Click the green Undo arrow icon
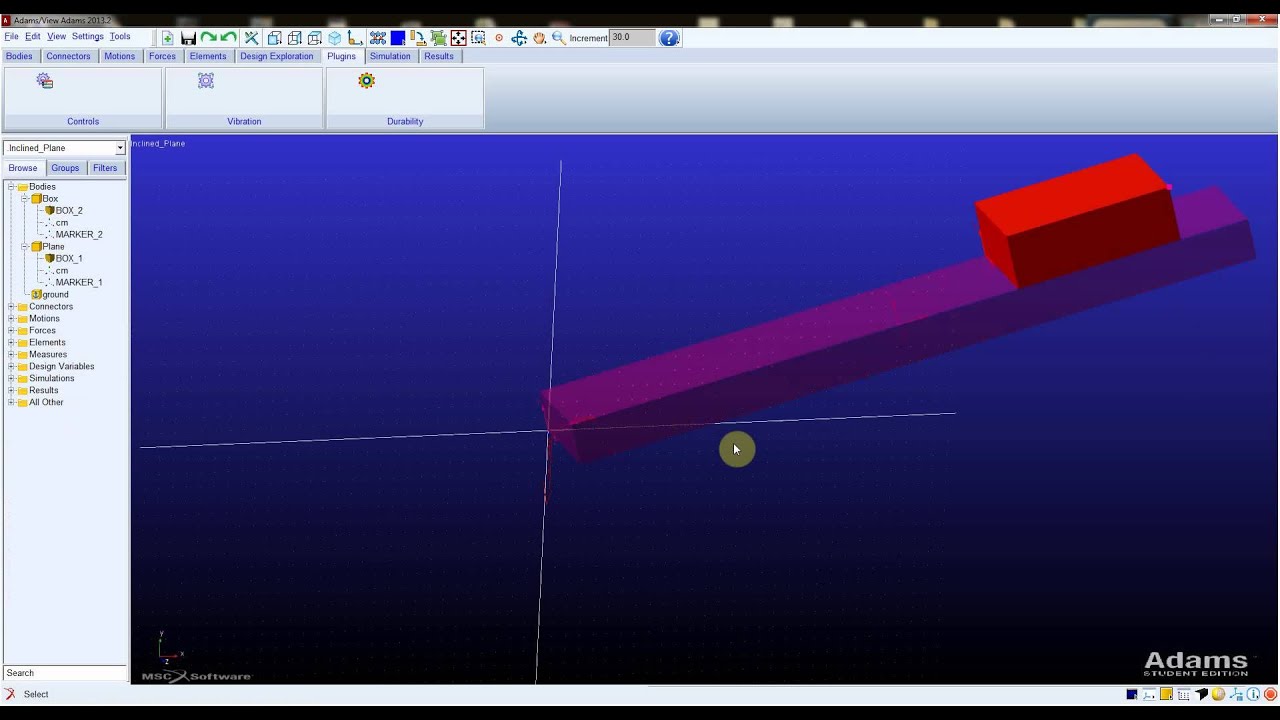1280x720 pixels. [x=228, y=38]
